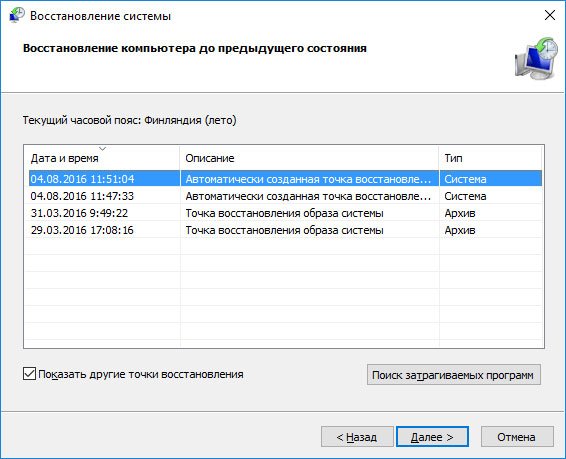Go back with the '< Назад' button
Screen dimensions: 566x459
click(x=357, y=437)
